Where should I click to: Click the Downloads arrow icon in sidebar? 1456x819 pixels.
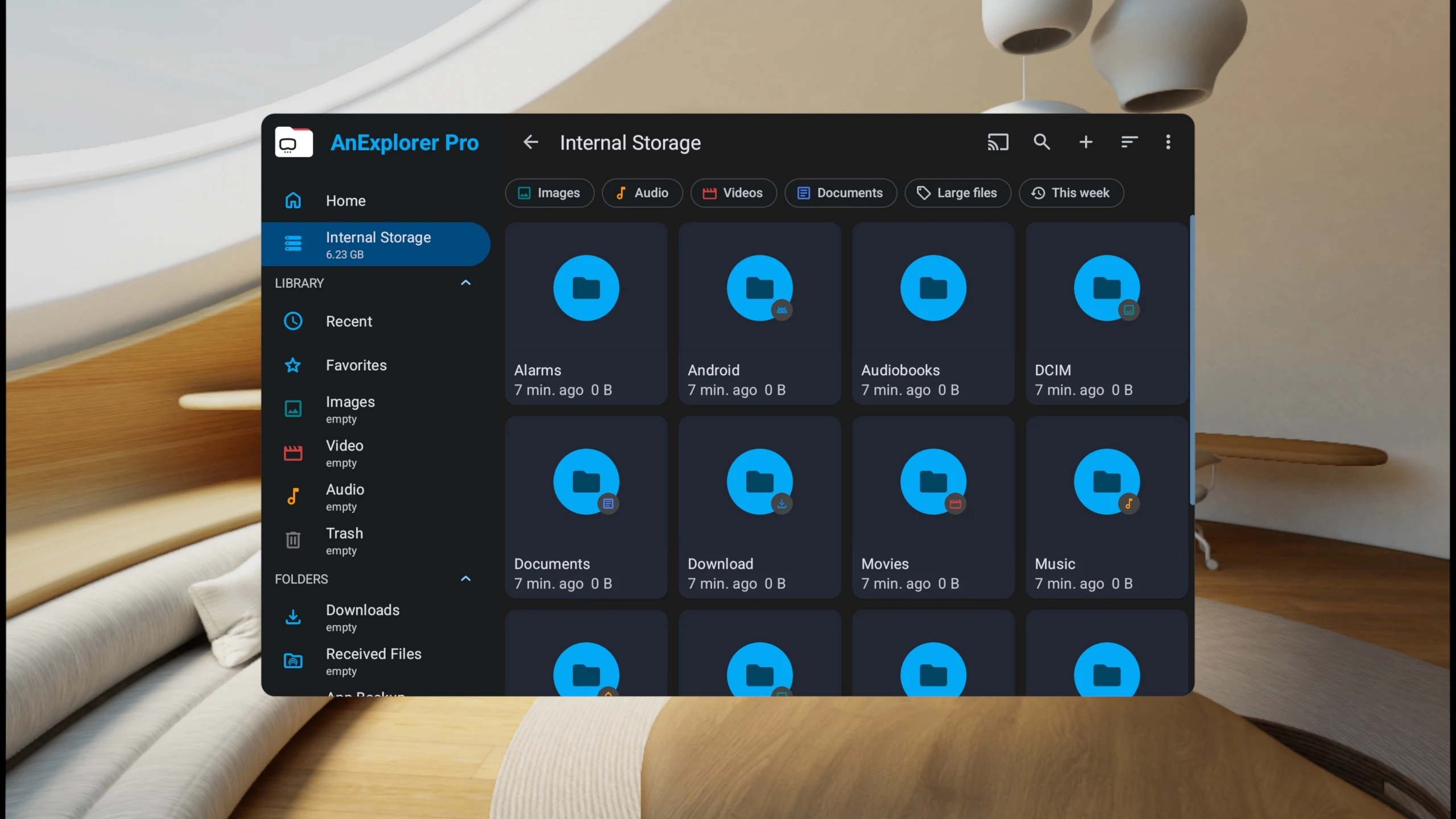pyautogui.click(x=293, y=617)
